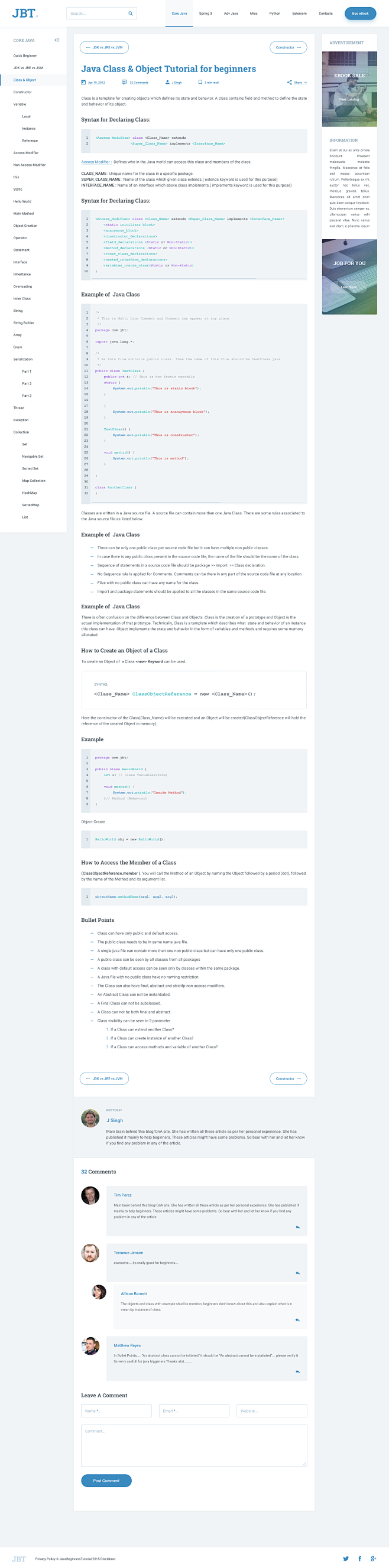Click the Share icon below the title

(290, 82)
